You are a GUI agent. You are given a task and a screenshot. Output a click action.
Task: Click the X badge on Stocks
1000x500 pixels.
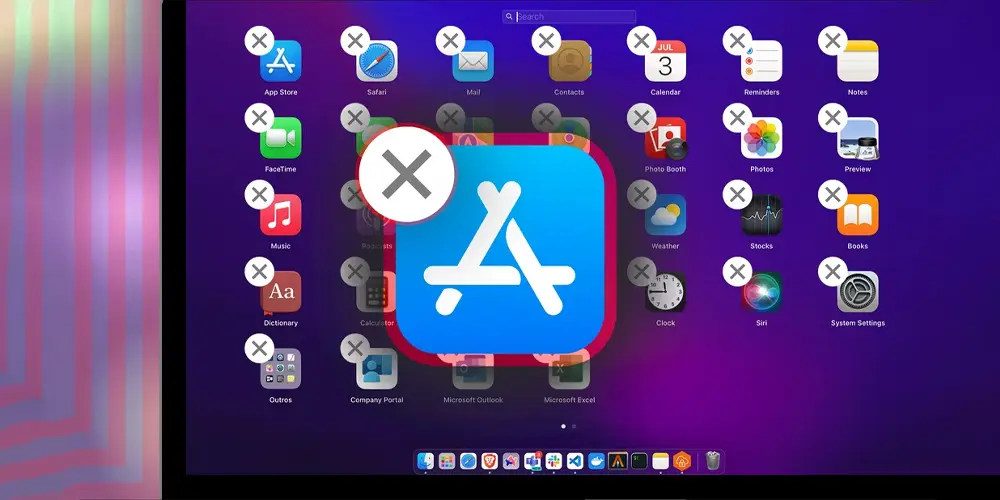coord(738,195)
